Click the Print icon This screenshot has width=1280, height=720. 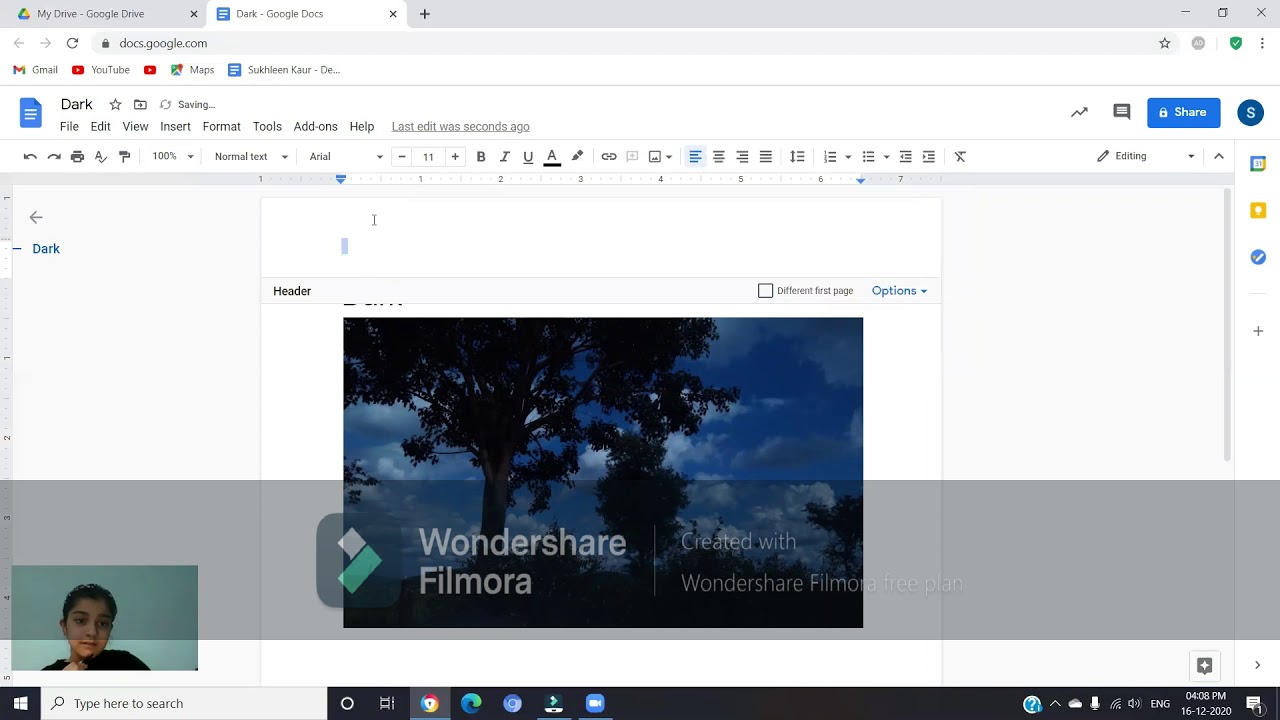pyautogui.click(x=77, y=156)
